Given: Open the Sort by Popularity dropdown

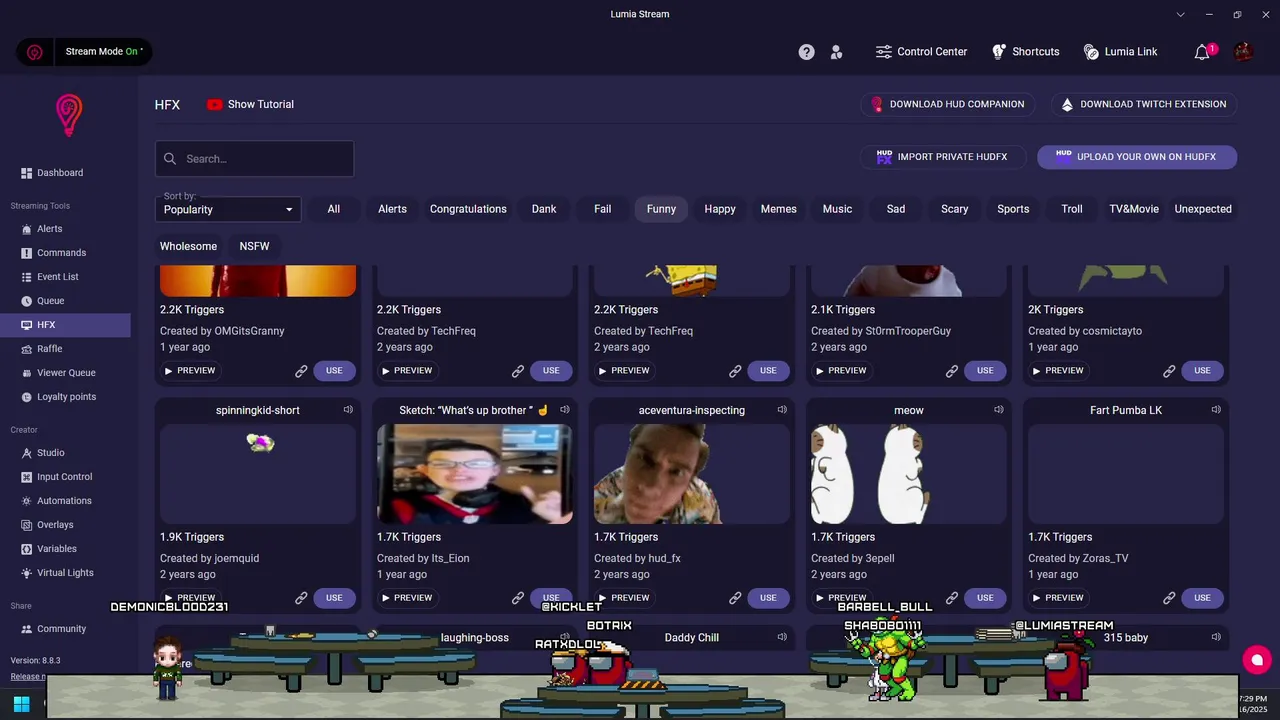Looking at the screenshot, I should [229, 209].
